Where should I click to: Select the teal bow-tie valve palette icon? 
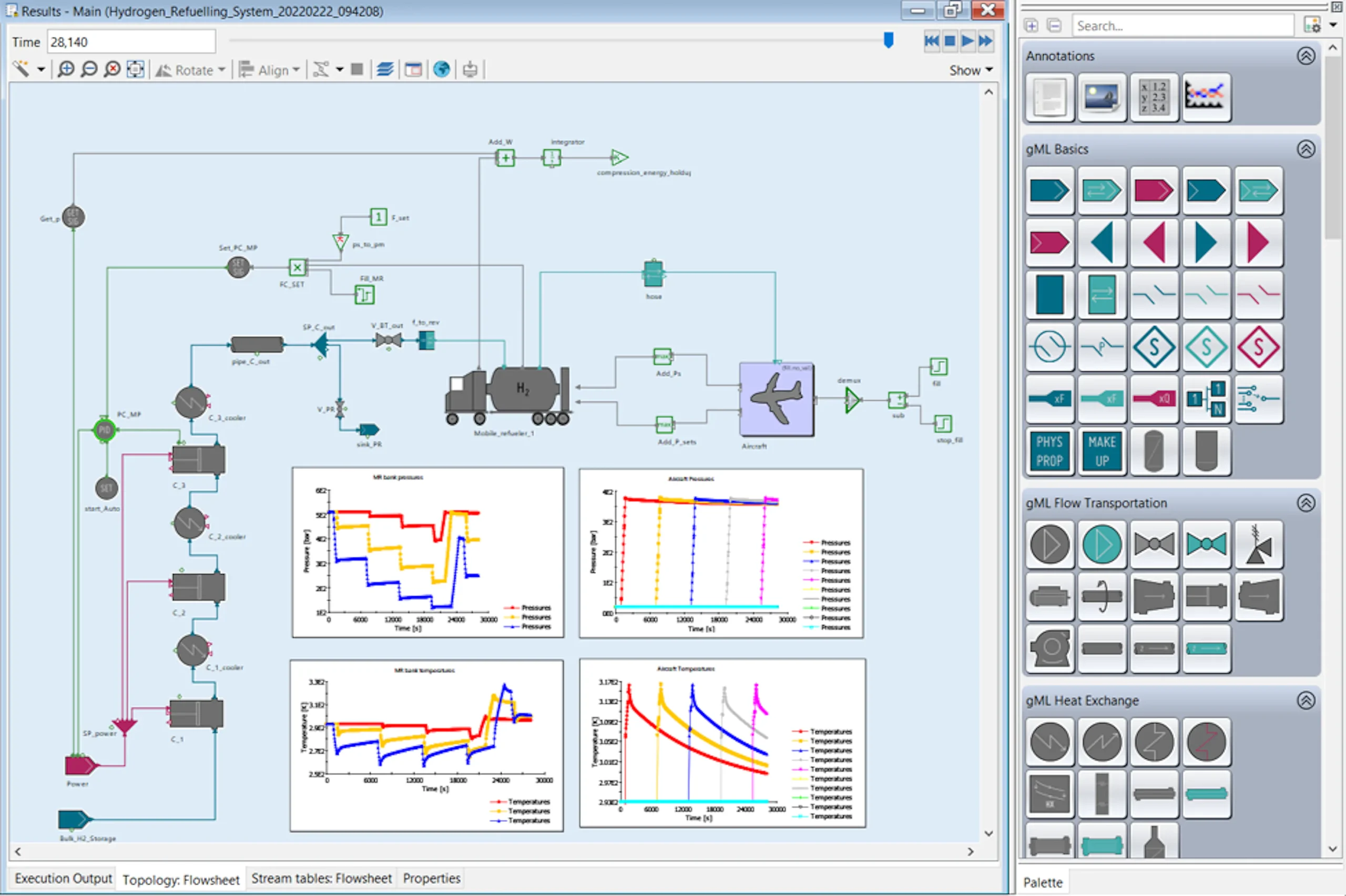[x=1206, y=544]
